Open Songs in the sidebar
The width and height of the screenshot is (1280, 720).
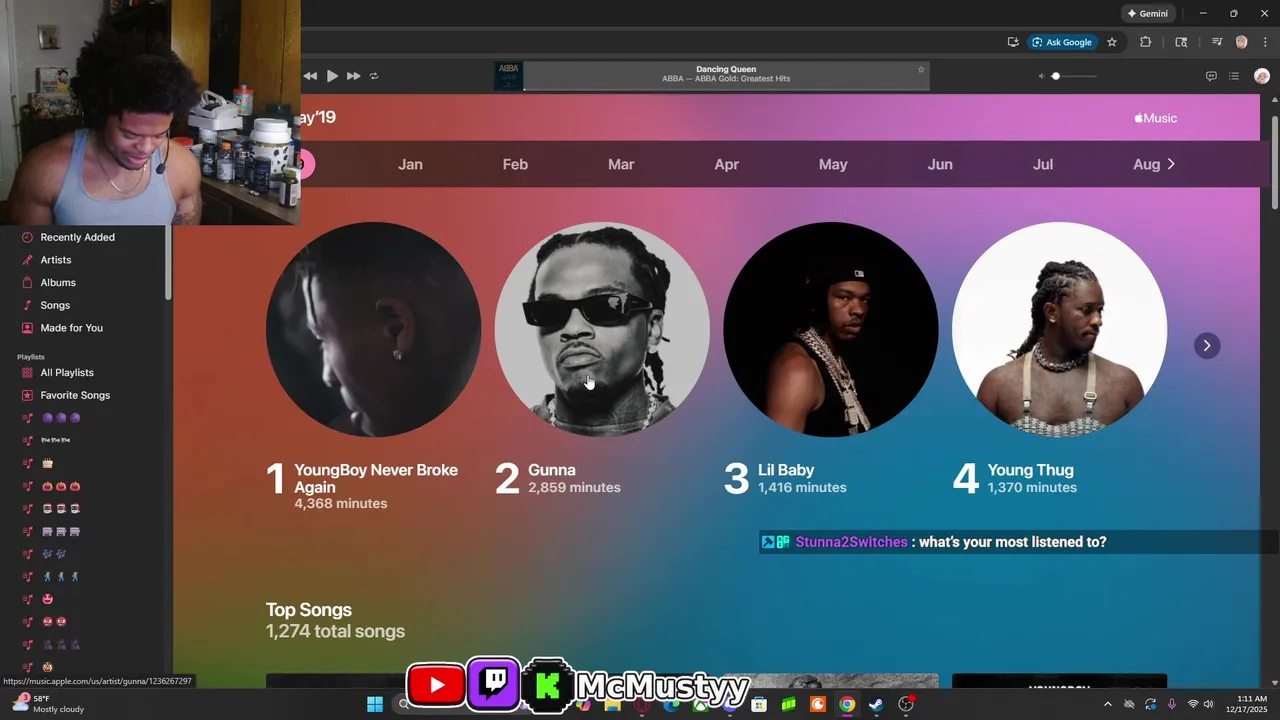tap(55, 305)
